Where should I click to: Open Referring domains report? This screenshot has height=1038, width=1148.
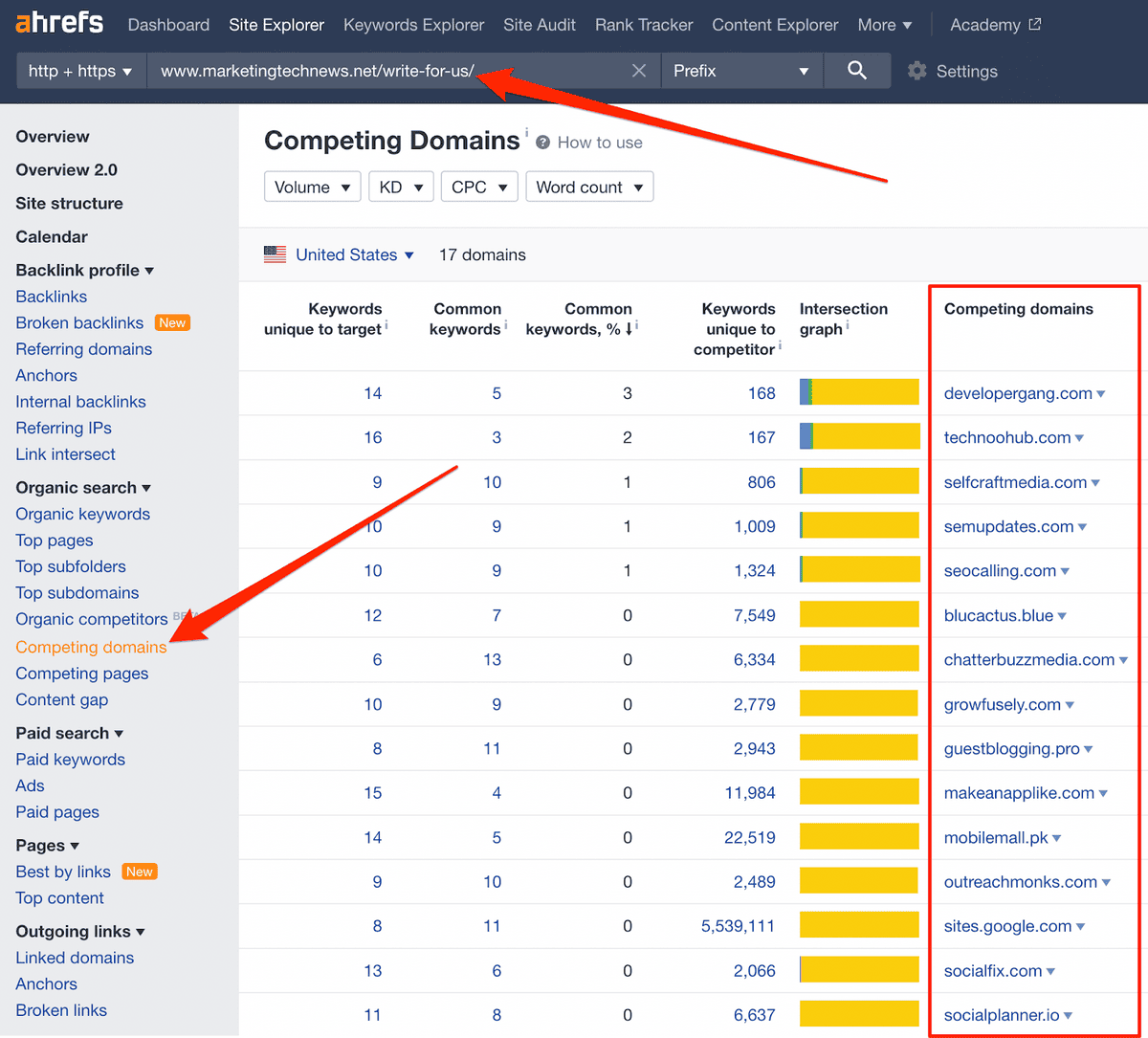pos(84,349)
